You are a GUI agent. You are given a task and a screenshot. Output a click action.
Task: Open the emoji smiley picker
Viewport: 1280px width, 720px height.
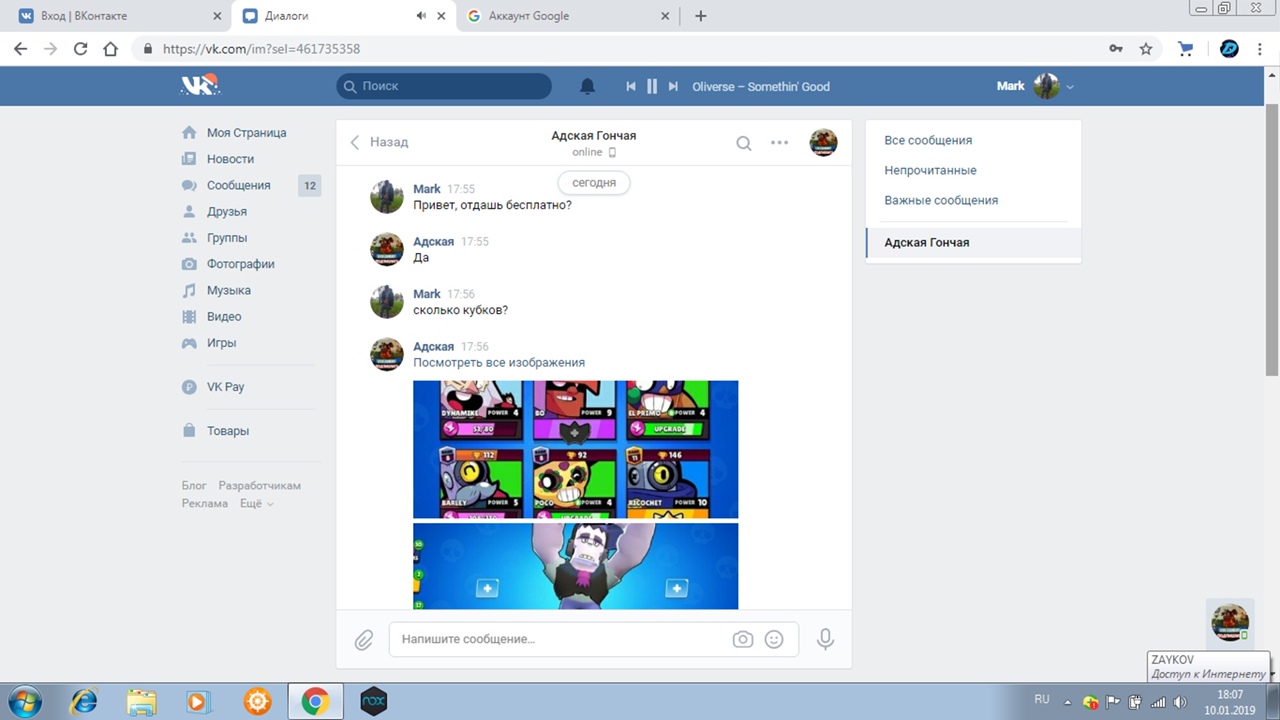[774, 639]
